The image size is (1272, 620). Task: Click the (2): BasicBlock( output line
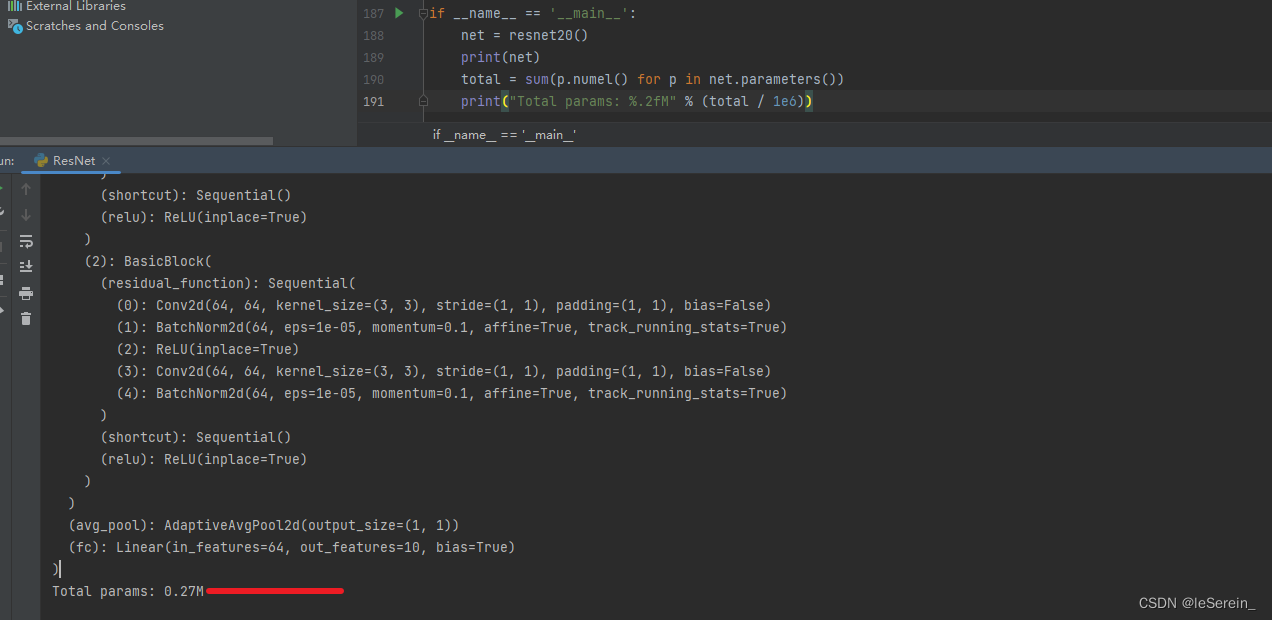pyautogui.click(x=148, y=261)
